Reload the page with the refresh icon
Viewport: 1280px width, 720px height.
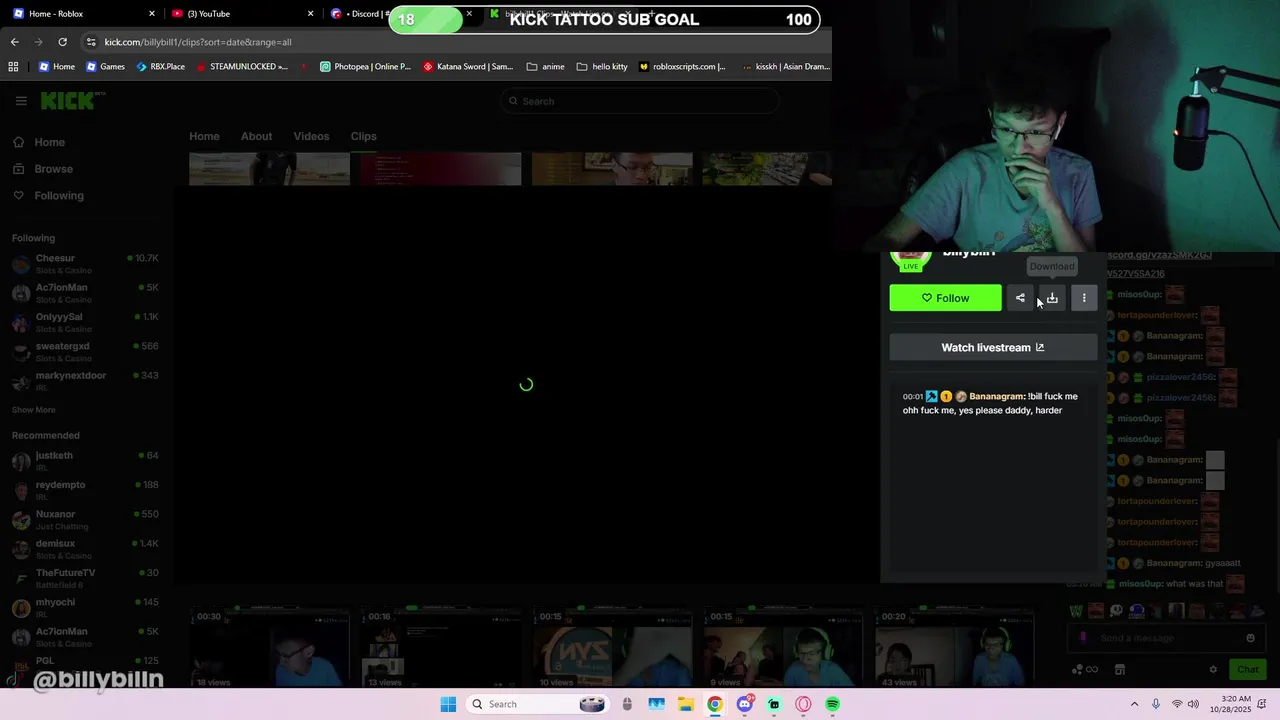point(62,42)
